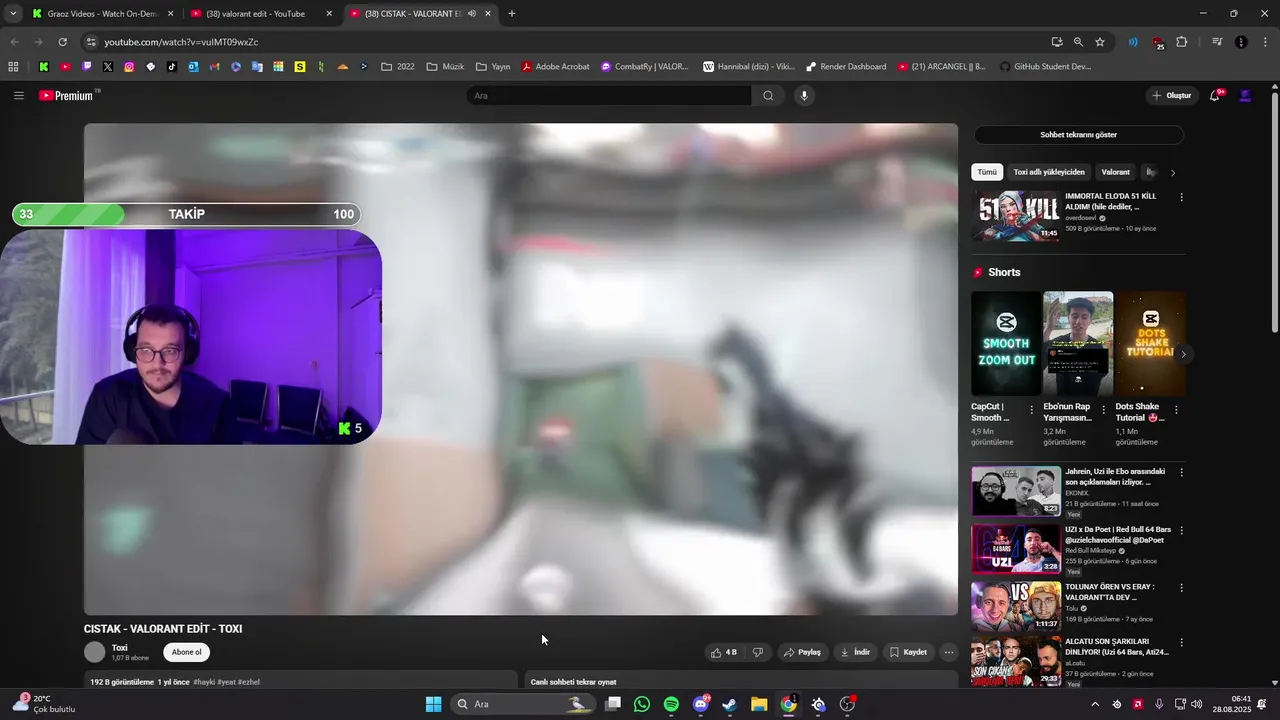
Task: Click Oluştur create button
Action: coord(1171,96)
